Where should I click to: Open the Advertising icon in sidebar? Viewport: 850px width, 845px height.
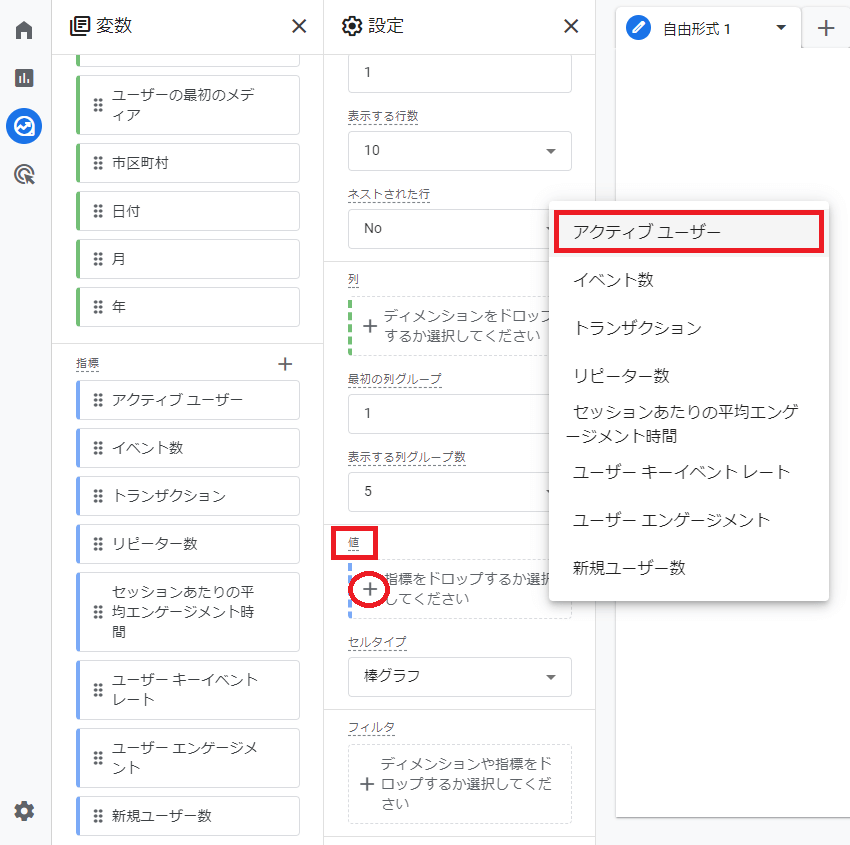click(x=24, y=175)
